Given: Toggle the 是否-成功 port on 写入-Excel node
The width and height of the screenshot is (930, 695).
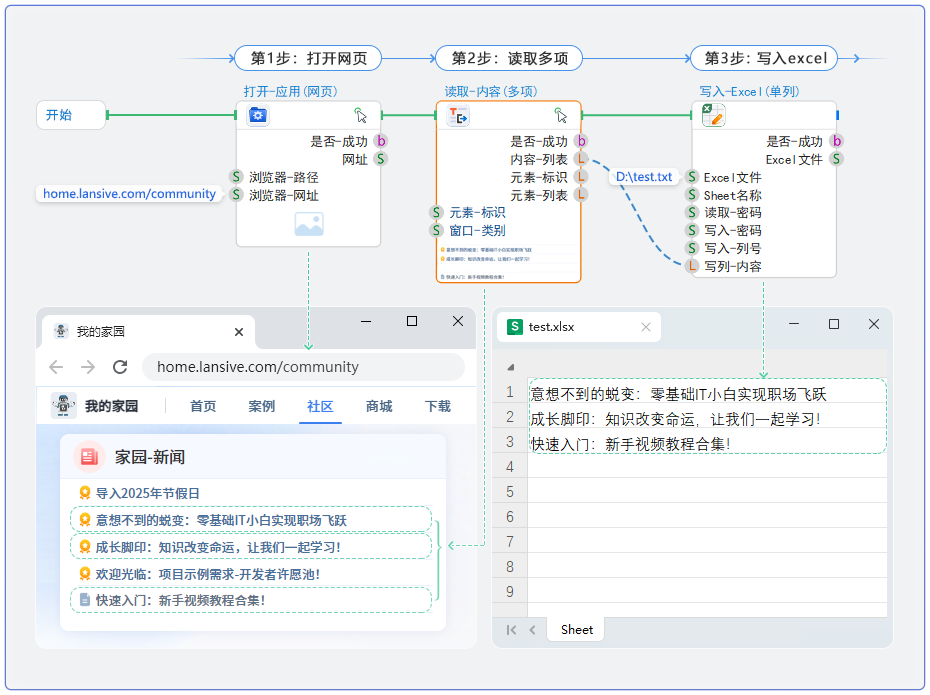Looking at the screenshot, I should tap(836, 142).
